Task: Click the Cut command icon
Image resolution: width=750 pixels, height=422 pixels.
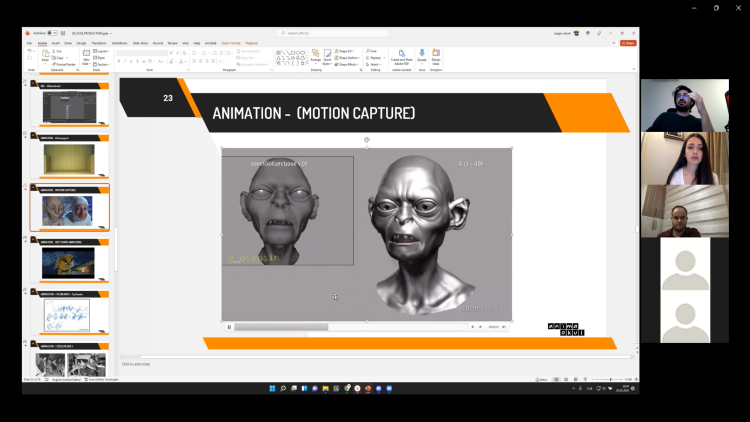Action: coord(54,51)
